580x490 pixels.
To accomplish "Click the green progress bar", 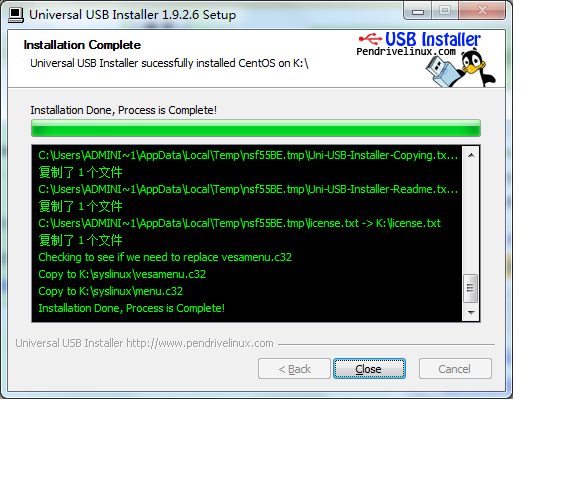I will click(256, 128).
